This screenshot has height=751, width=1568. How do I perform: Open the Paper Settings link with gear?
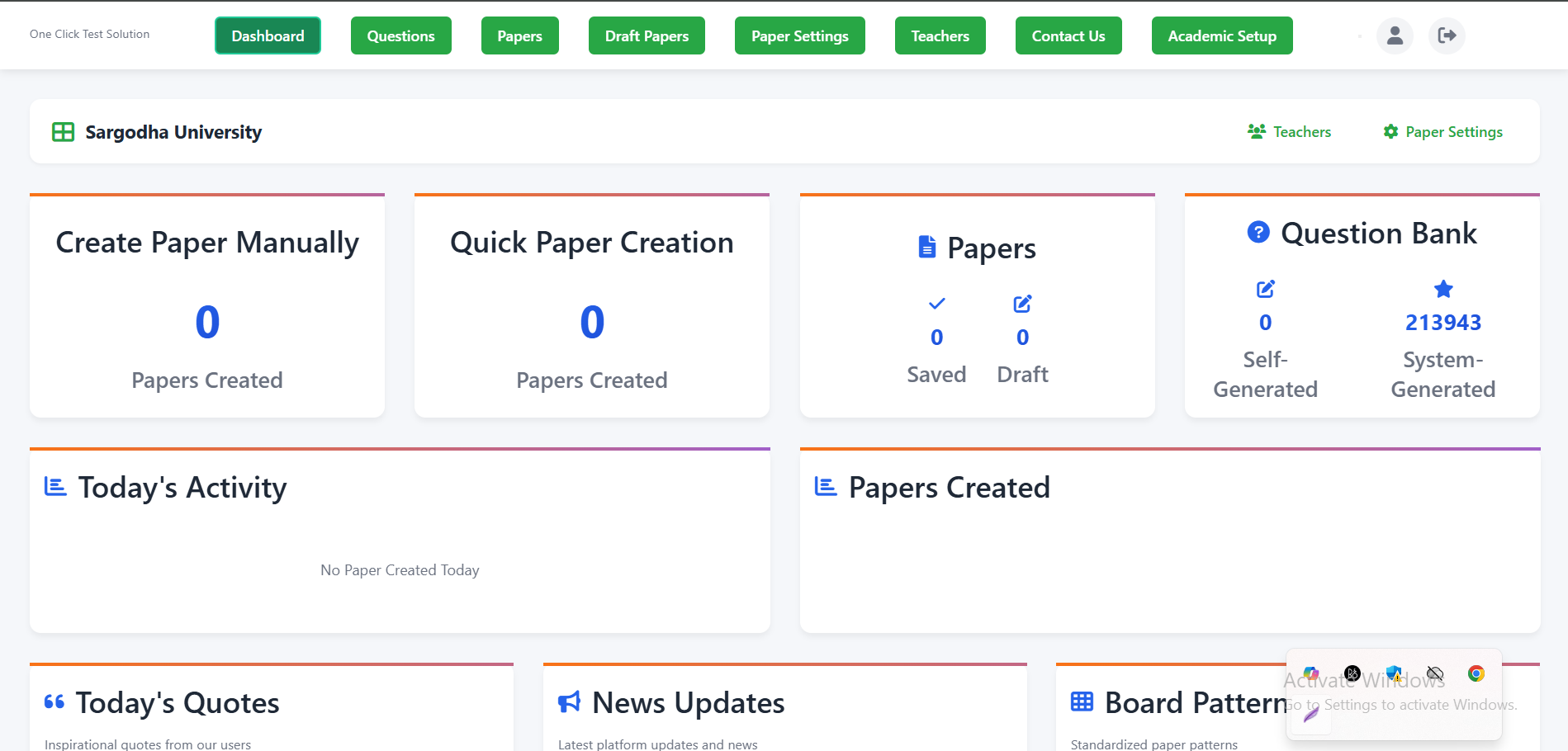(x=1443, y=132)
